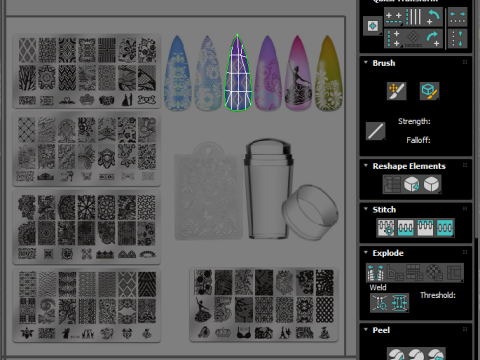Click first Stitch icon with gear
This screenshot has width=480, height=360.
point(386,228)
